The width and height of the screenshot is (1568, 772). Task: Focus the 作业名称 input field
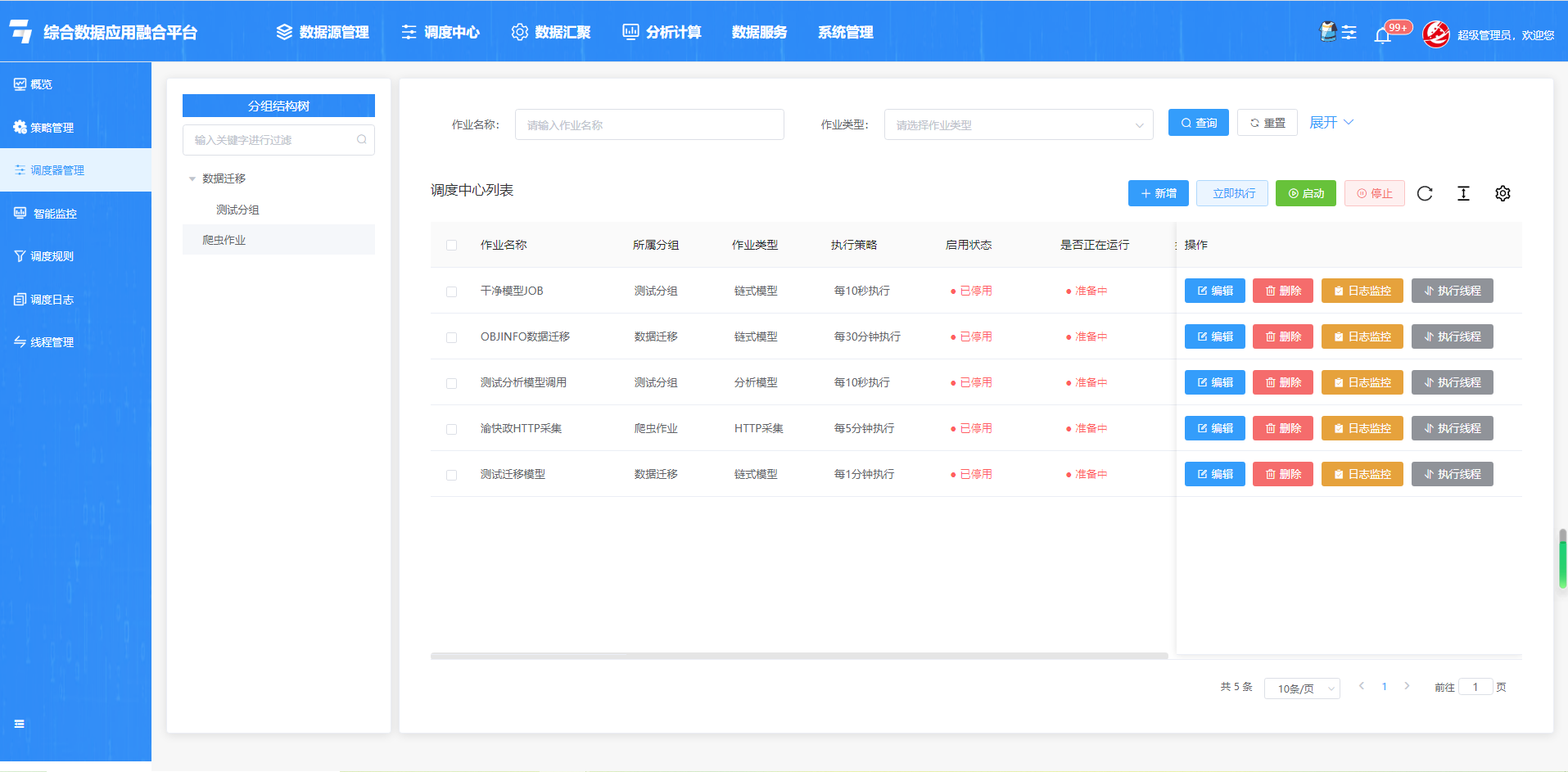coord(649,124)
